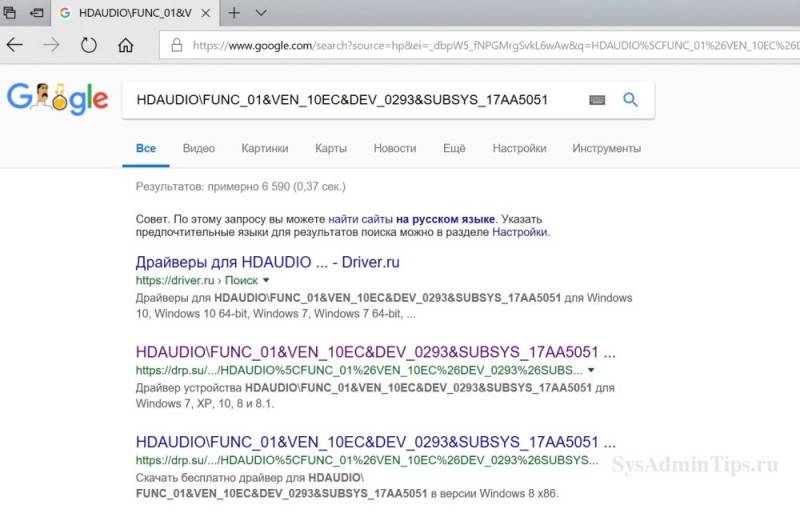Switch to the Видео results tab

click(198, 148)
